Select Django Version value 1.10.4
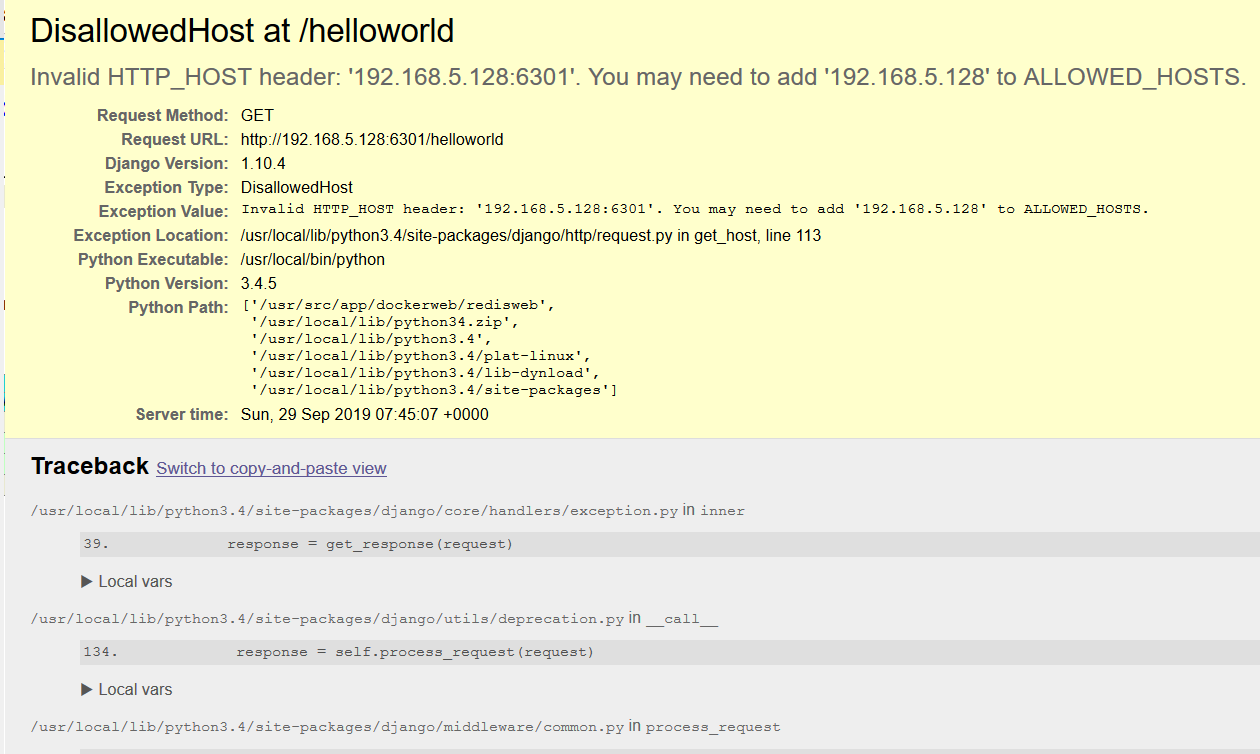1260x754 pixels. 263,164
